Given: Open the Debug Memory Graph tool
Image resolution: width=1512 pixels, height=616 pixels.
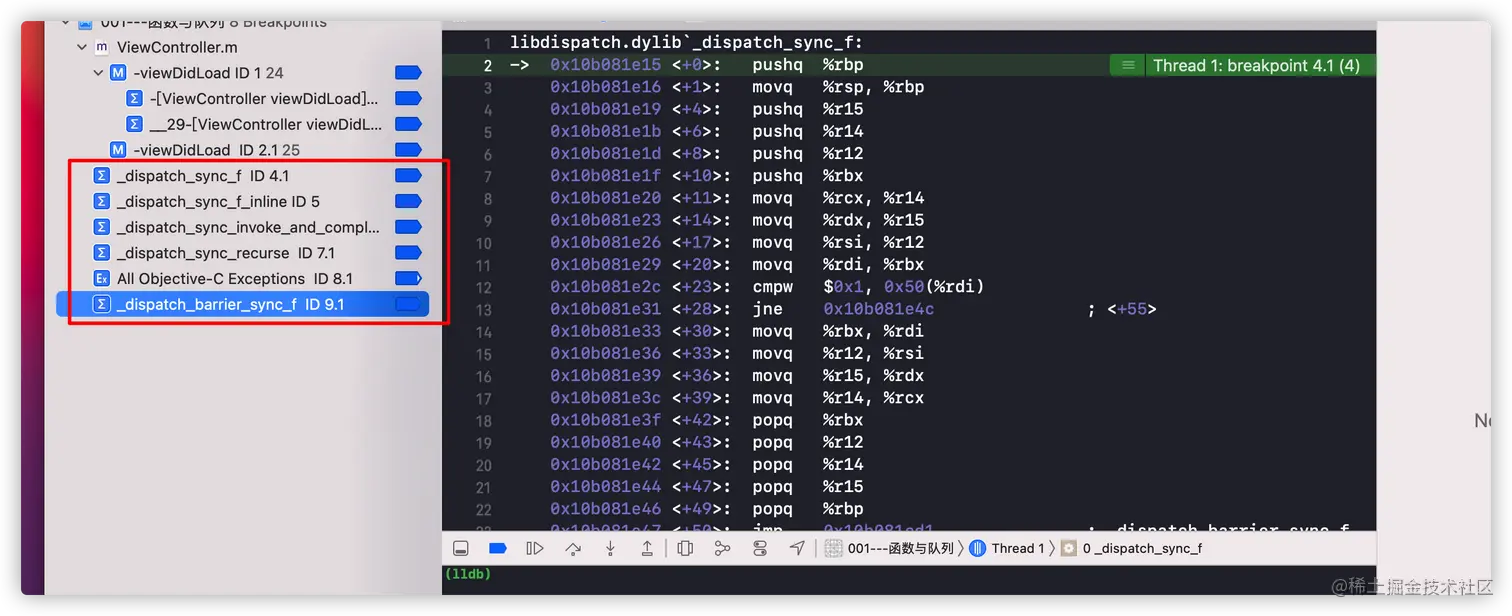Looking at the screenshot, I should [x=722, y=548].
